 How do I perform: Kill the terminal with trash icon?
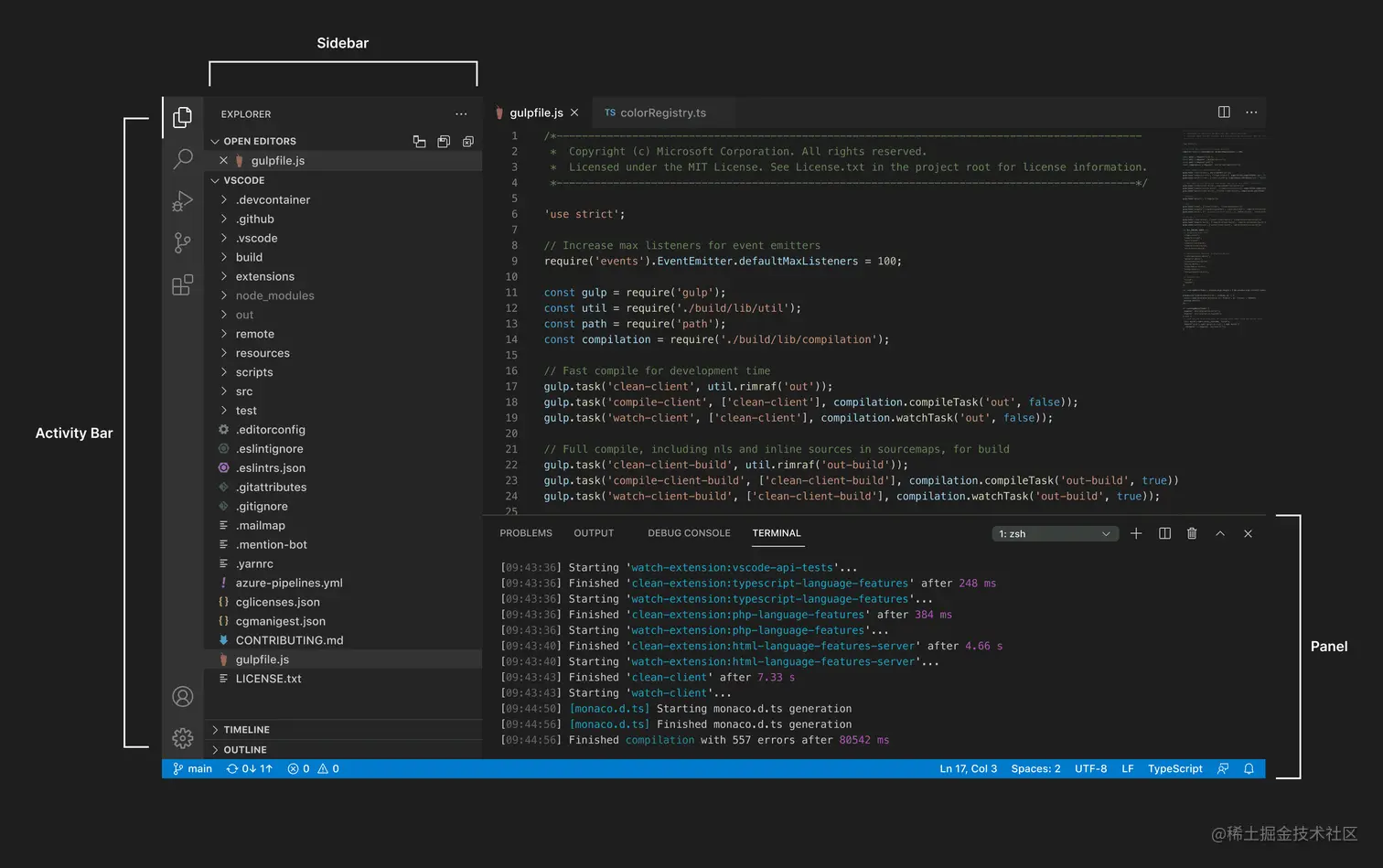(1192, 533)
